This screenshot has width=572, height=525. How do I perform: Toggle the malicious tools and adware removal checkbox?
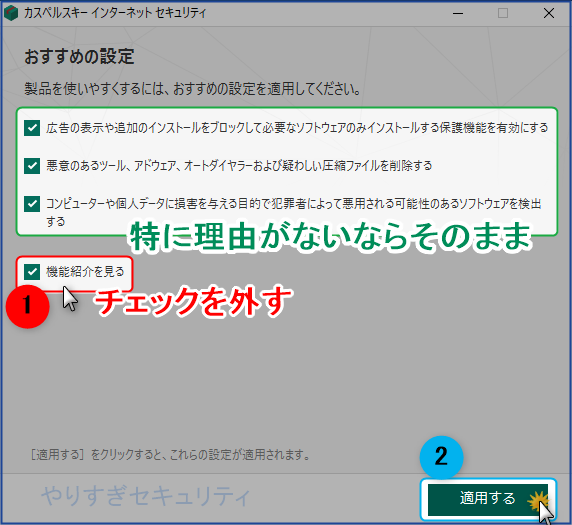pos(32,166)
